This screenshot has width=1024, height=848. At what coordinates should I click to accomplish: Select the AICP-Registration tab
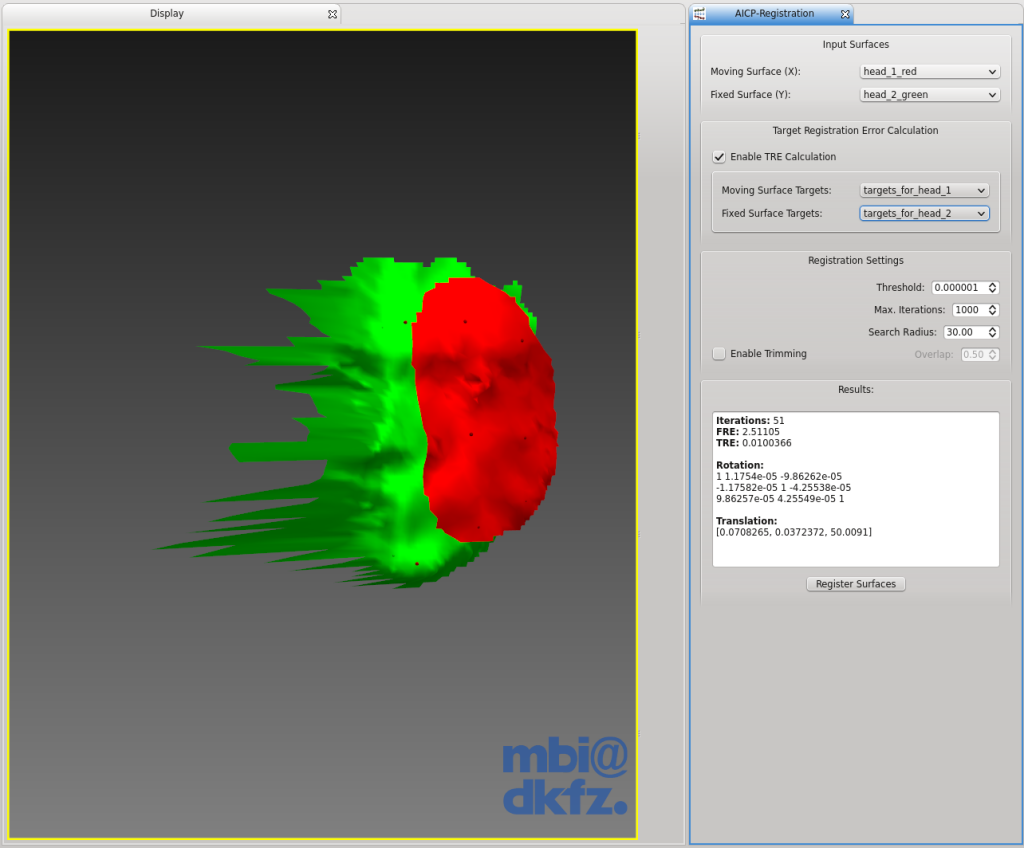click(x=774, y=14)
